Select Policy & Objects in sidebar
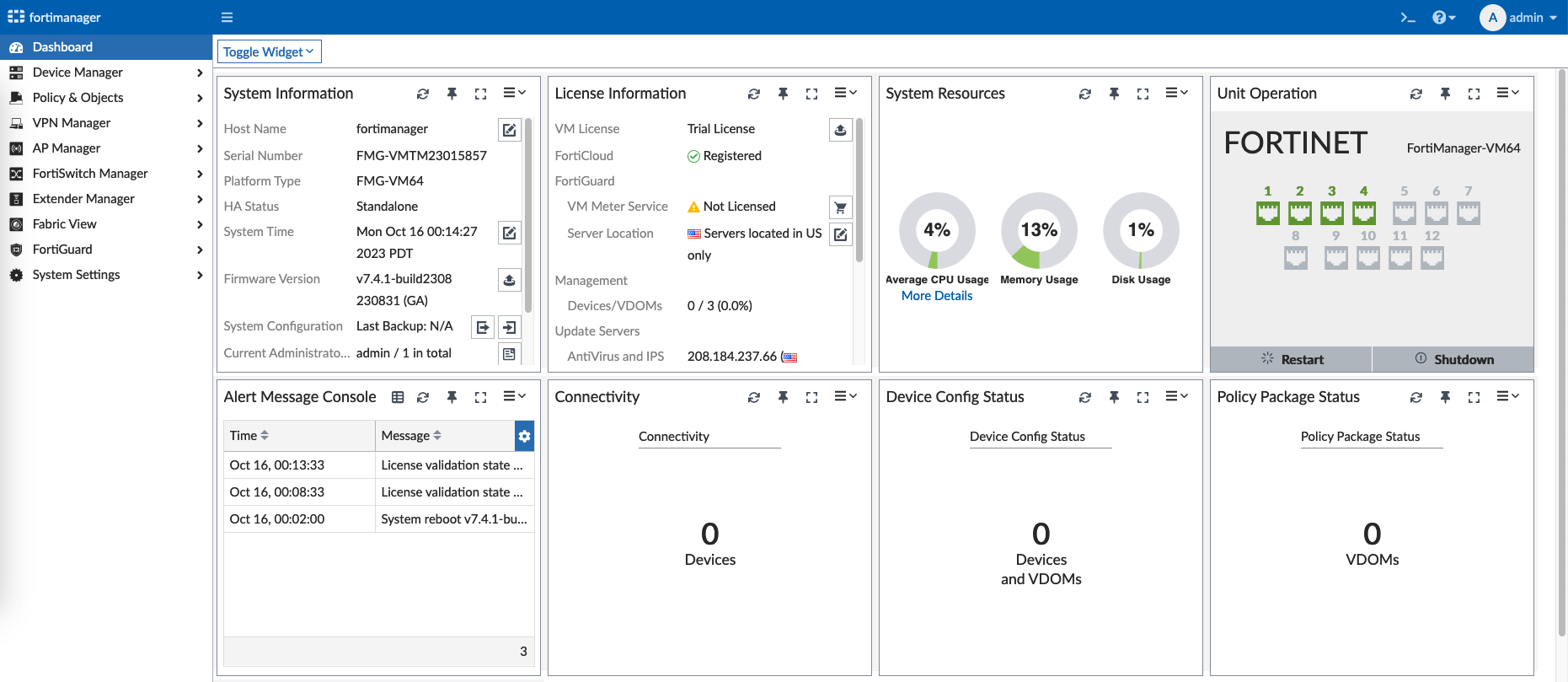Screen dimensions: 1568x682 tap(78, 98)
